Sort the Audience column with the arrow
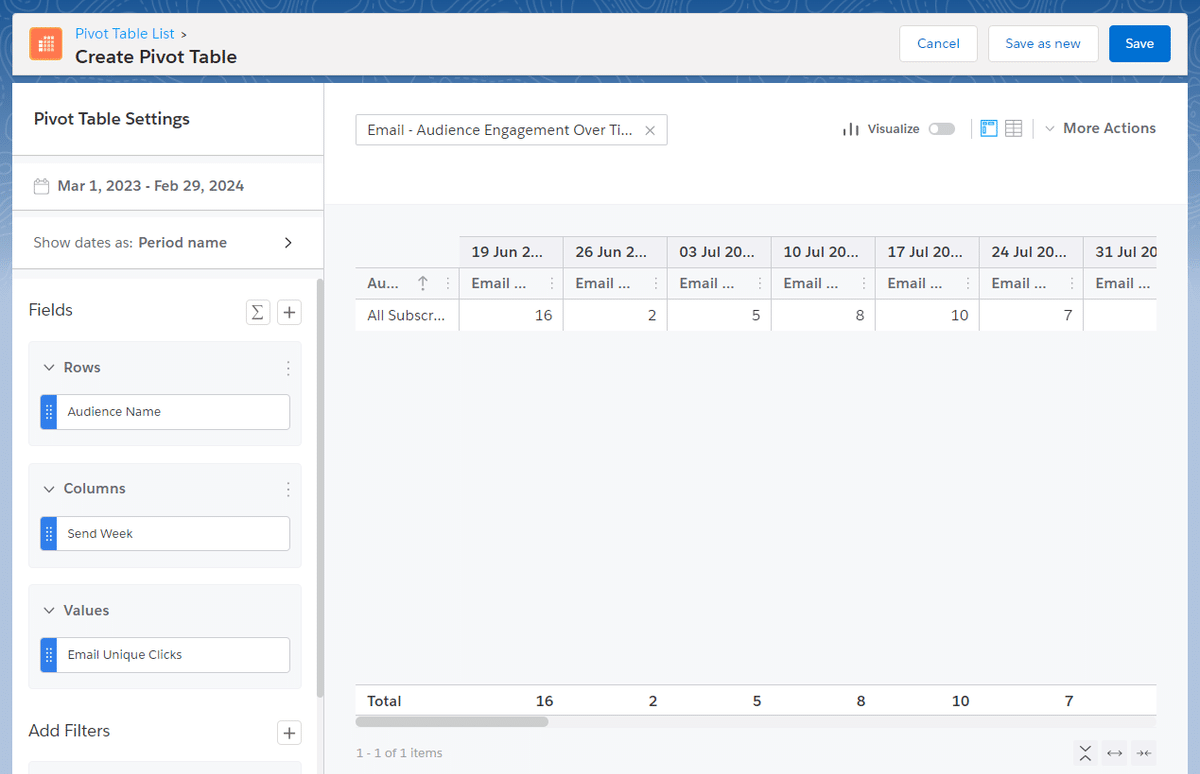 pyautogui.click(x=423, y=283)
